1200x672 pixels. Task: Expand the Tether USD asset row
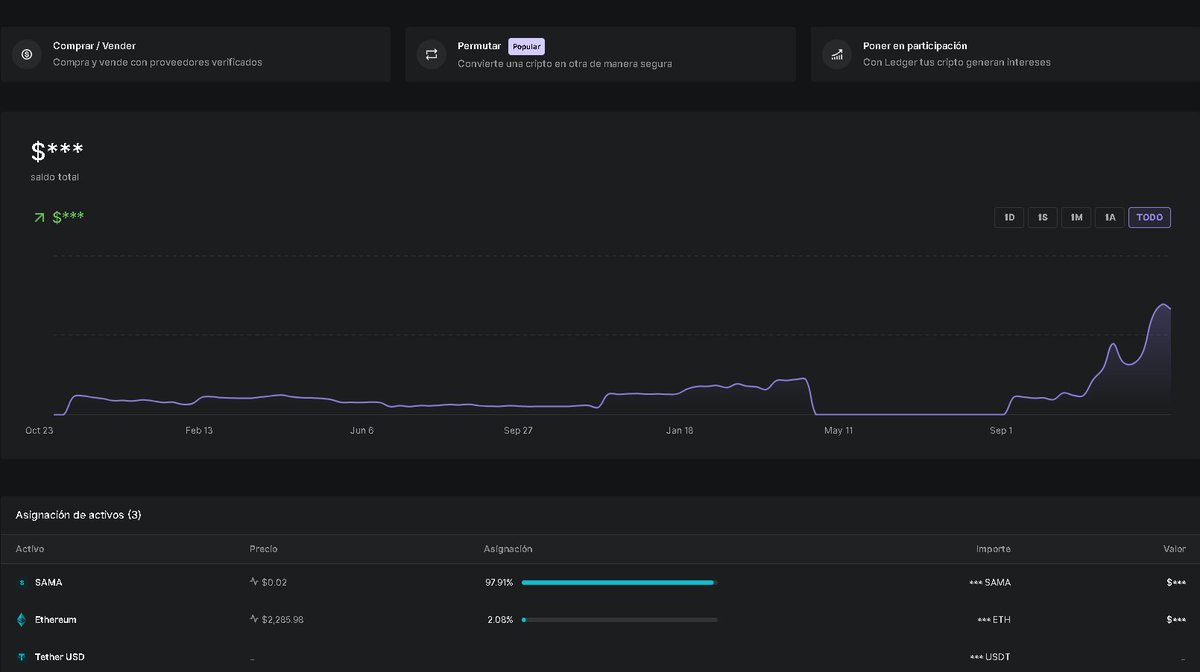tap(600, 656)
